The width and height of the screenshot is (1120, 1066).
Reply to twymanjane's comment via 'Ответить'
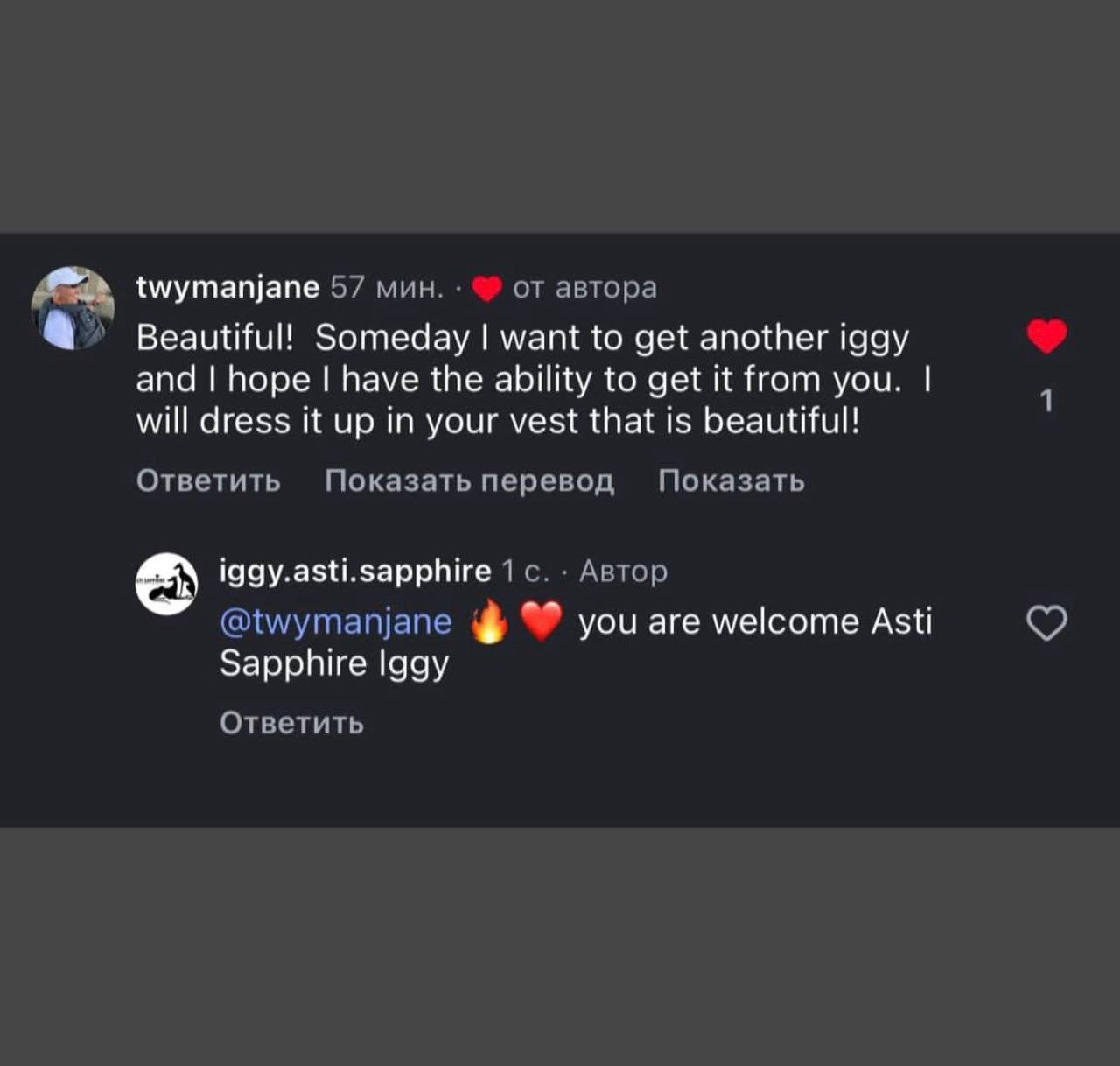pyautogui.click(x=208, y=480)
